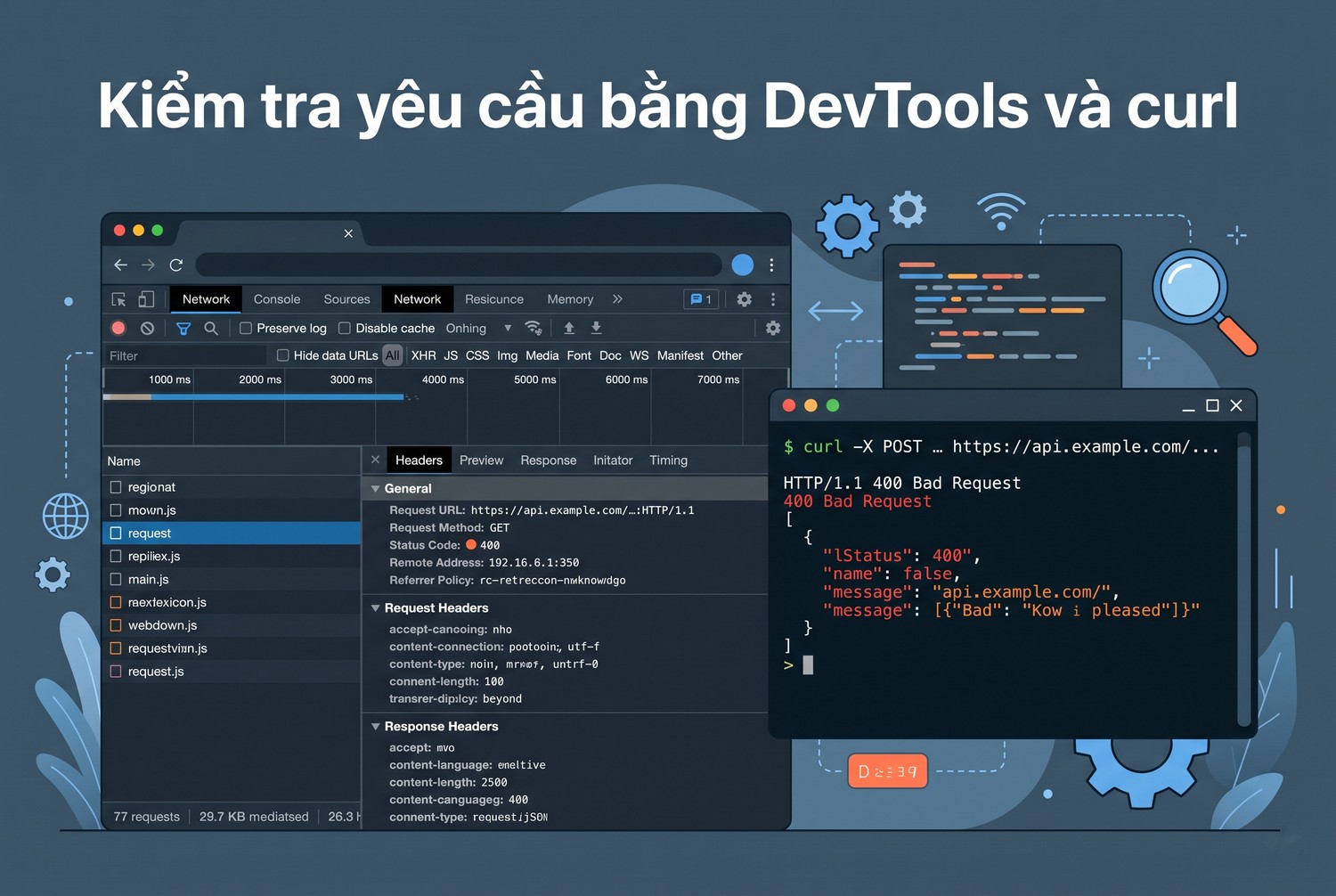Enable the Preserve log checkbox
Screen dimensions: 1336x896
click(x=246, y=329)
